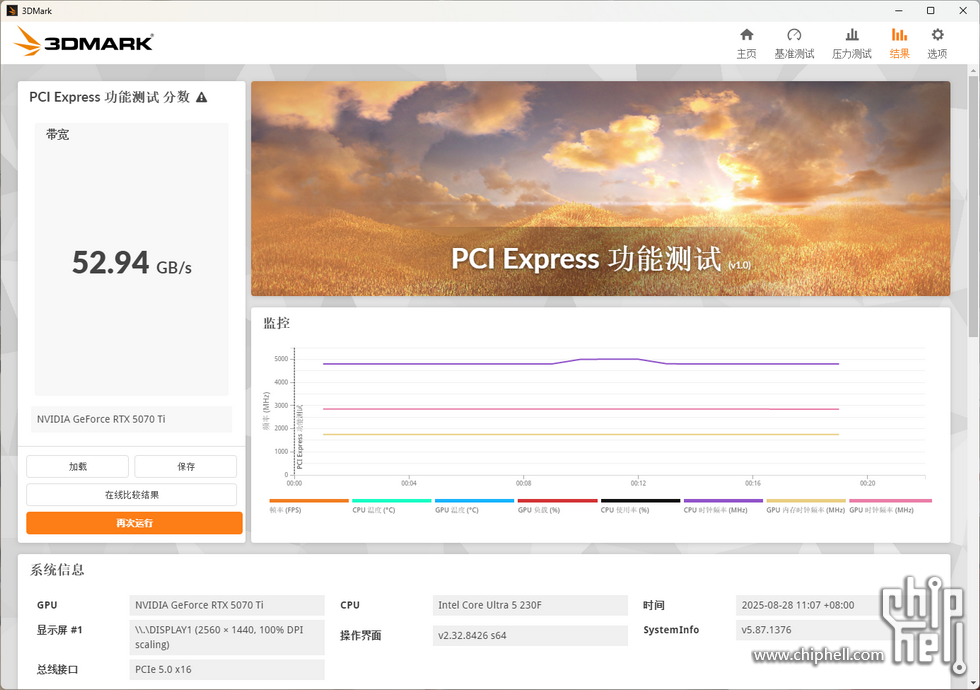Screen dimensions: 980x690
Task: Click the v2.32.8426 s64 version field
Action: pos(530,635)
